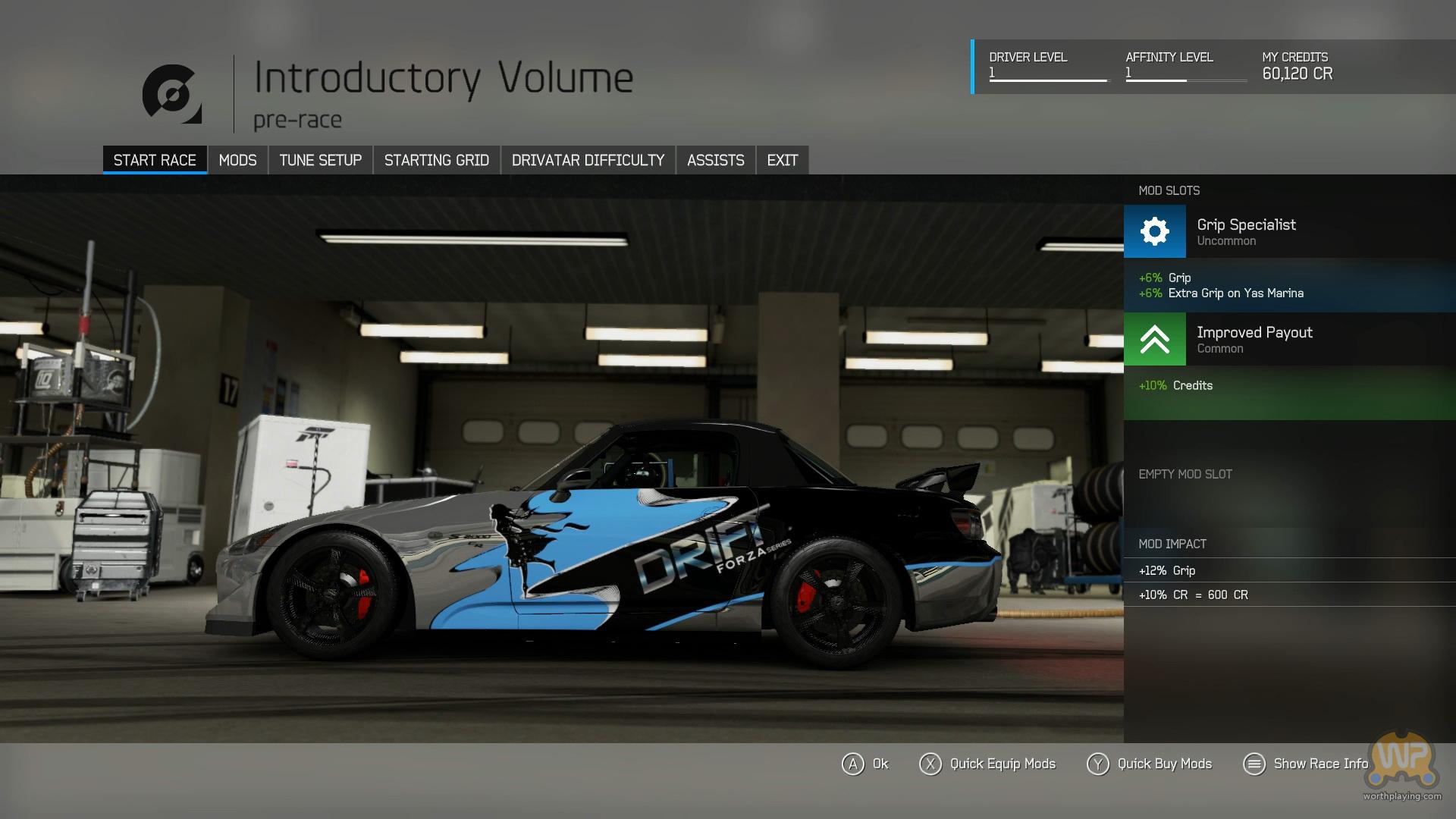Click Quick Buy Mods label
Screen dimensions: 1456x819
tap(1164, 764)
